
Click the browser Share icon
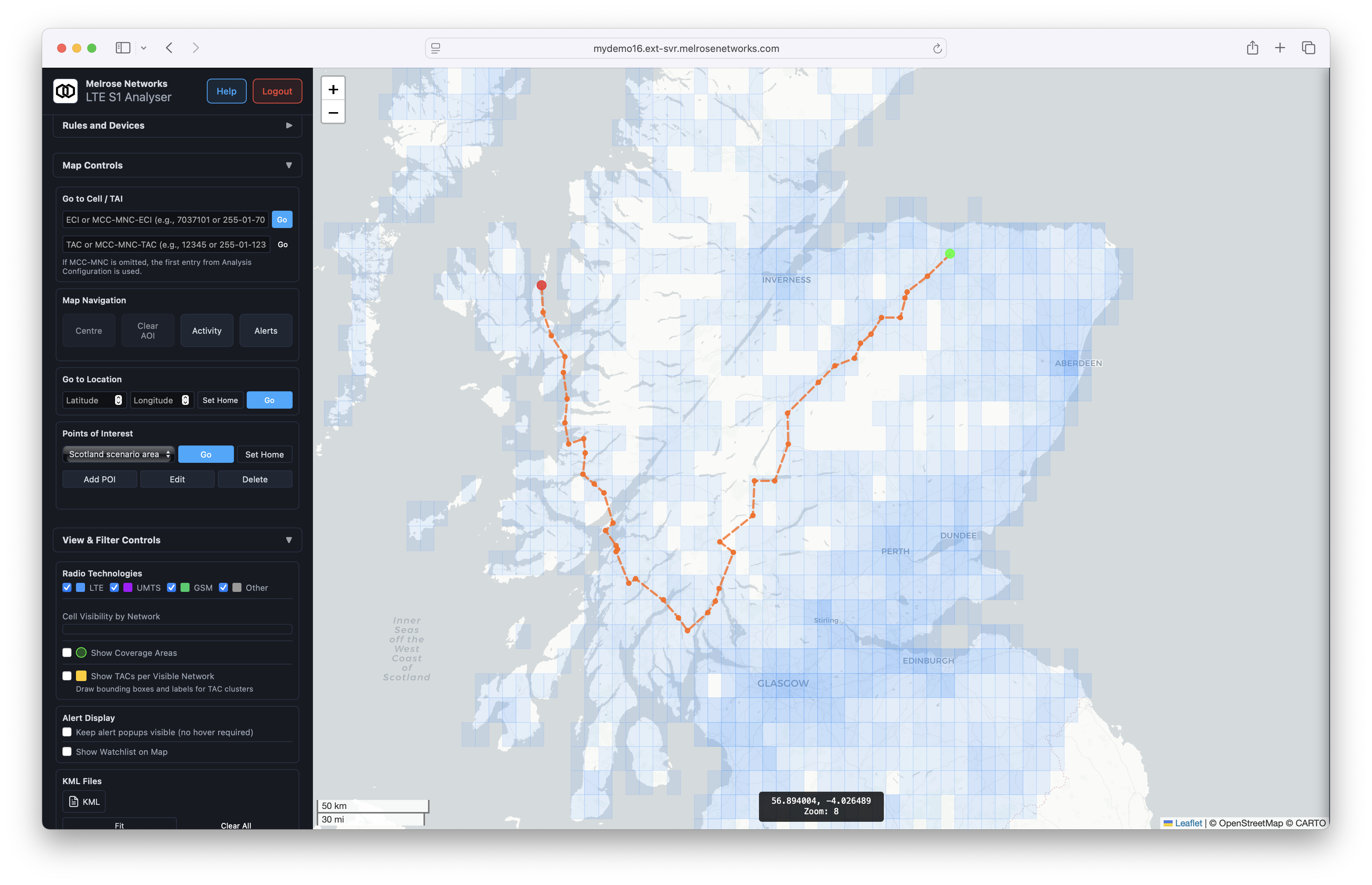tap(1252, 48)
